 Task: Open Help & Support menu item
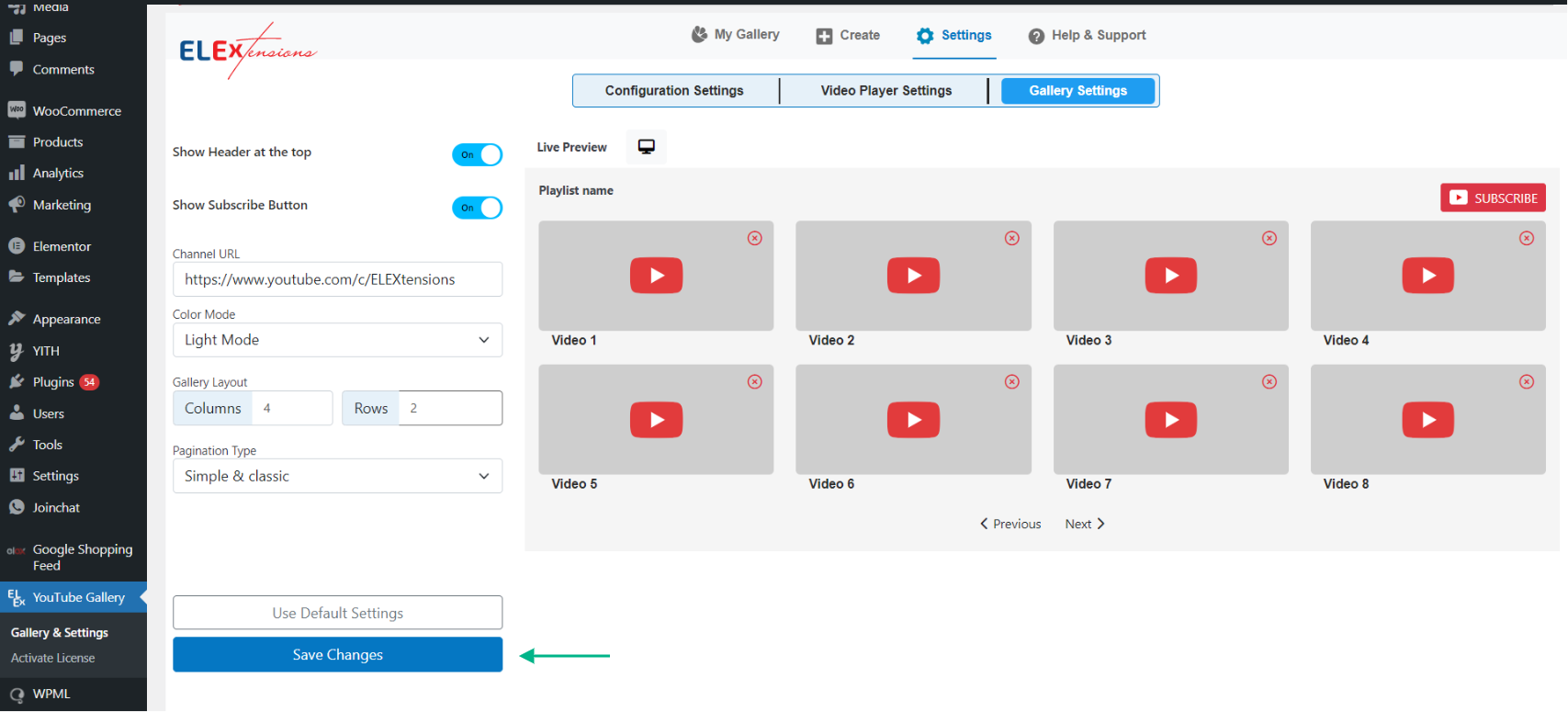[x=1088, y=36]
